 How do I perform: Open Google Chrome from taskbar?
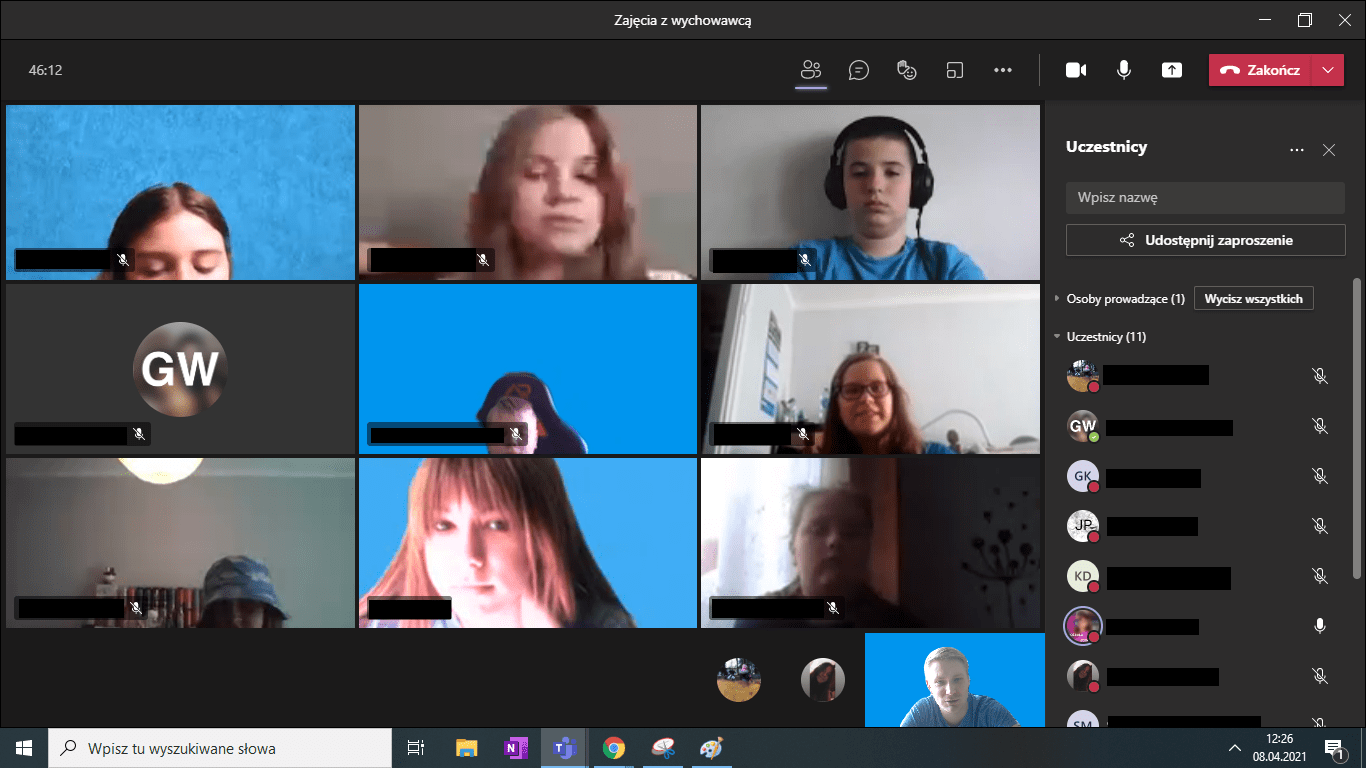pos(614,748)
